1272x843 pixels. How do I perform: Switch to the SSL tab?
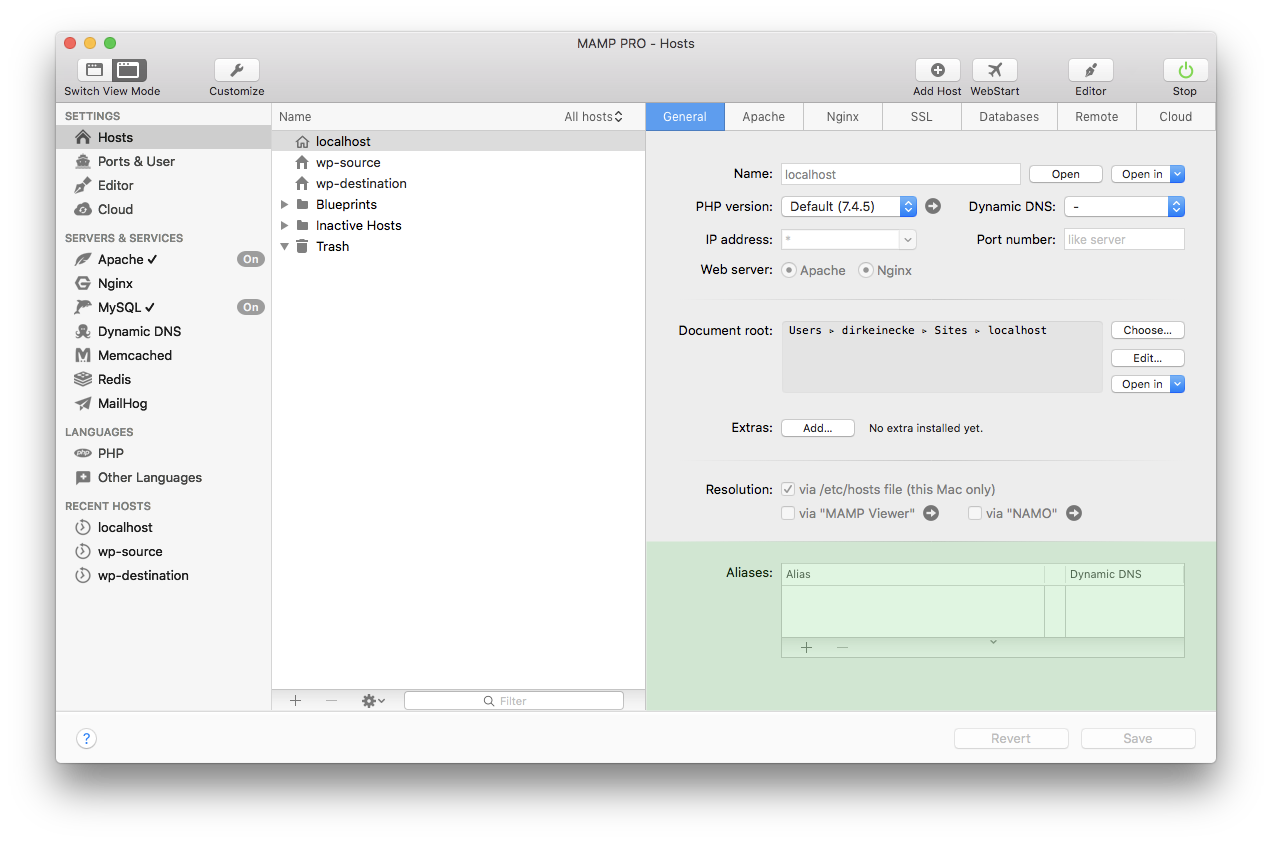pyautogui.click(x=922, y=117)
